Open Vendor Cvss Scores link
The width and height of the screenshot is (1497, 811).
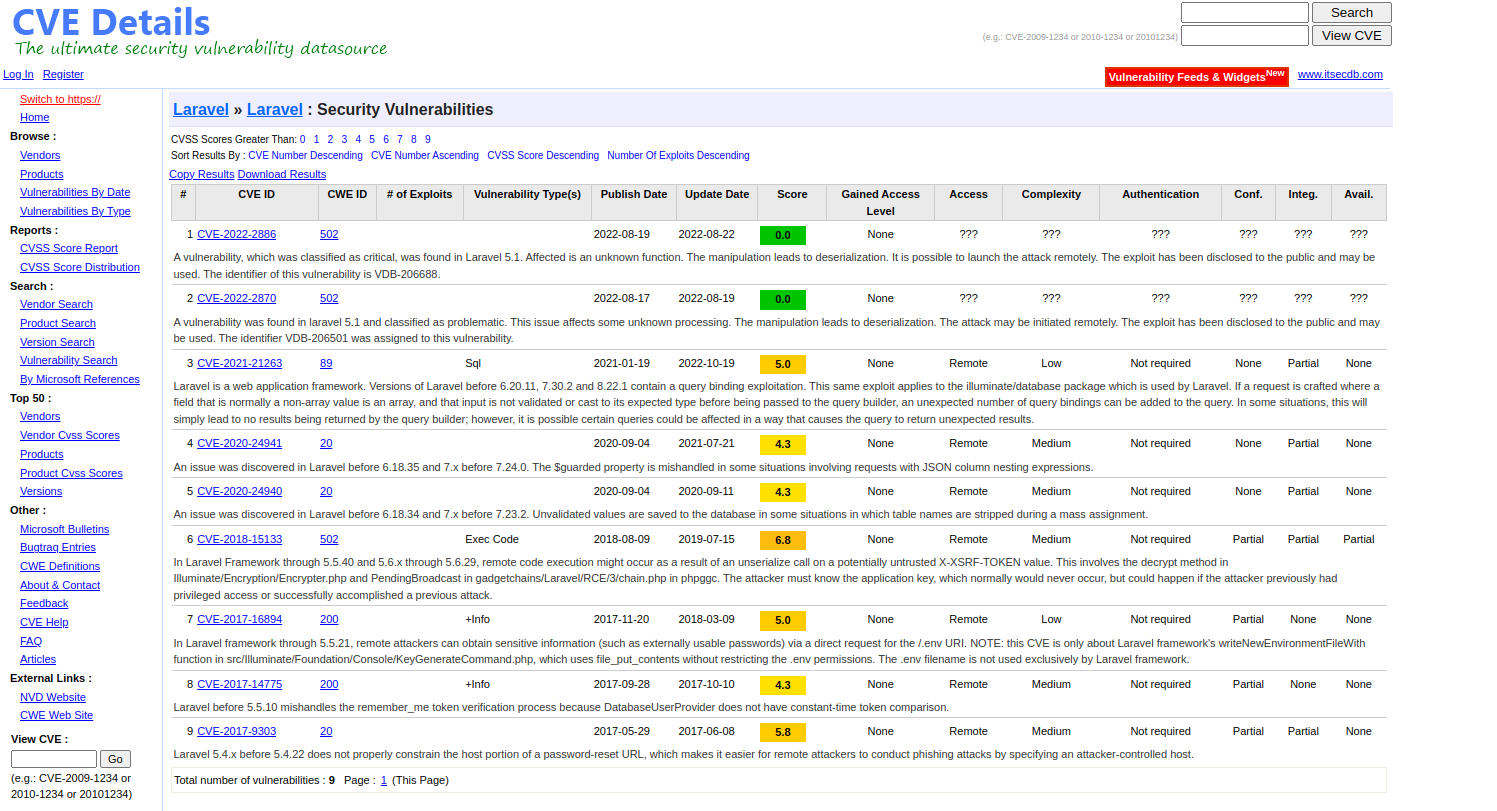(70, 435)
